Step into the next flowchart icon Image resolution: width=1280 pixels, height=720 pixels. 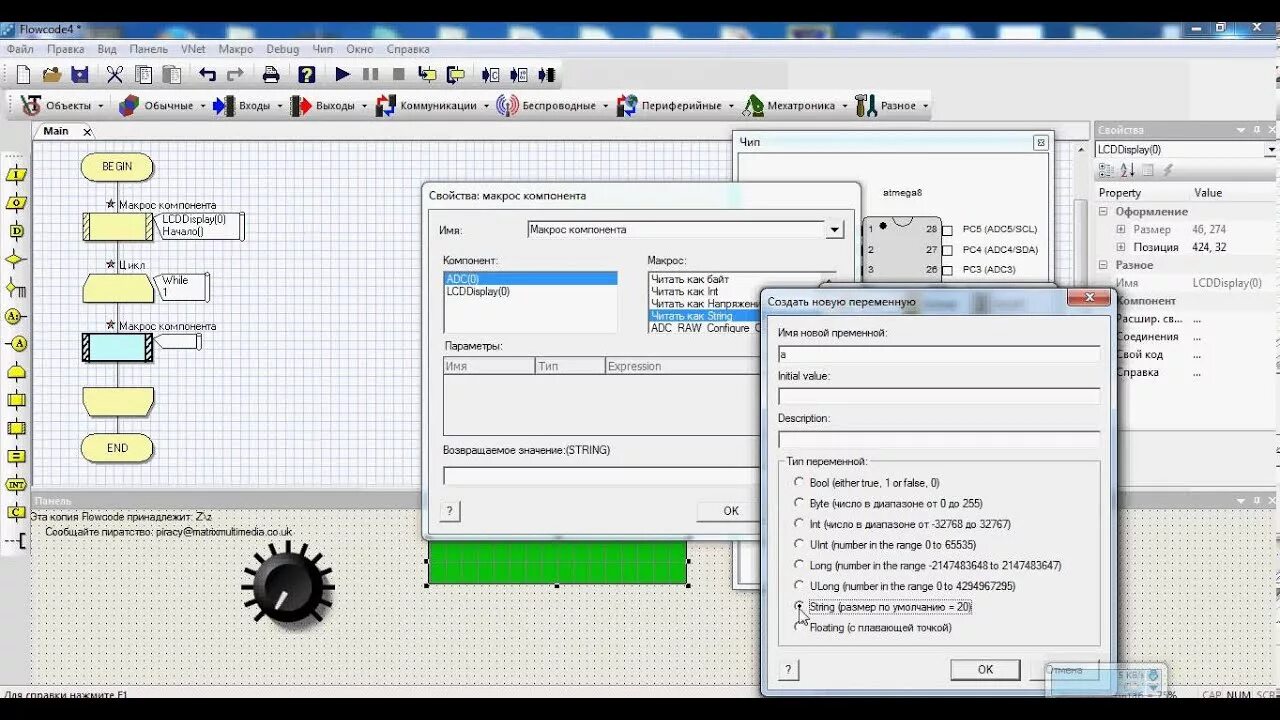427,74
